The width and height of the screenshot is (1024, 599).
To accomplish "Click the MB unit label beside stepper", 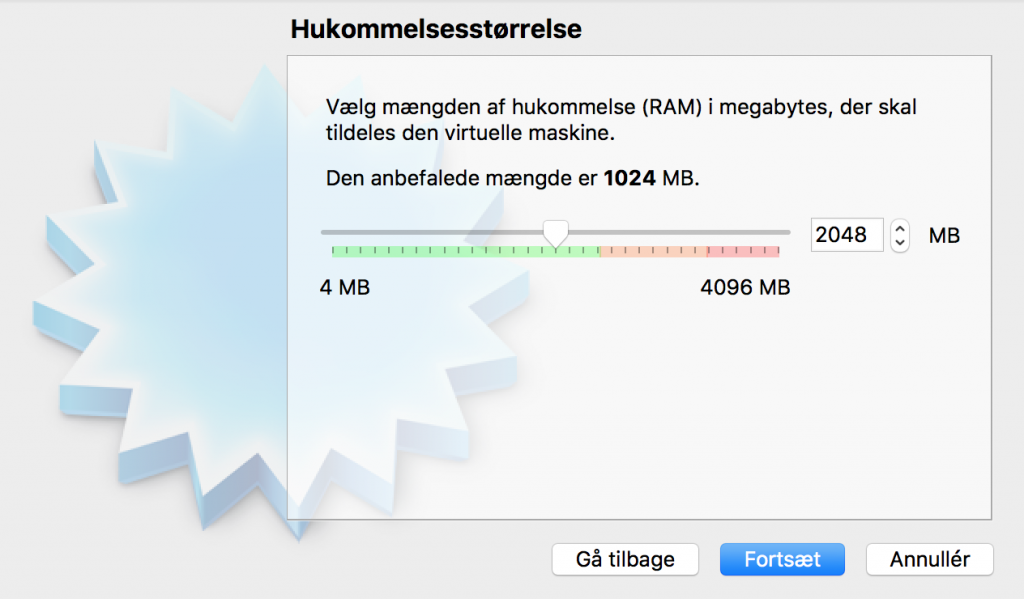I will click(944, 235).
